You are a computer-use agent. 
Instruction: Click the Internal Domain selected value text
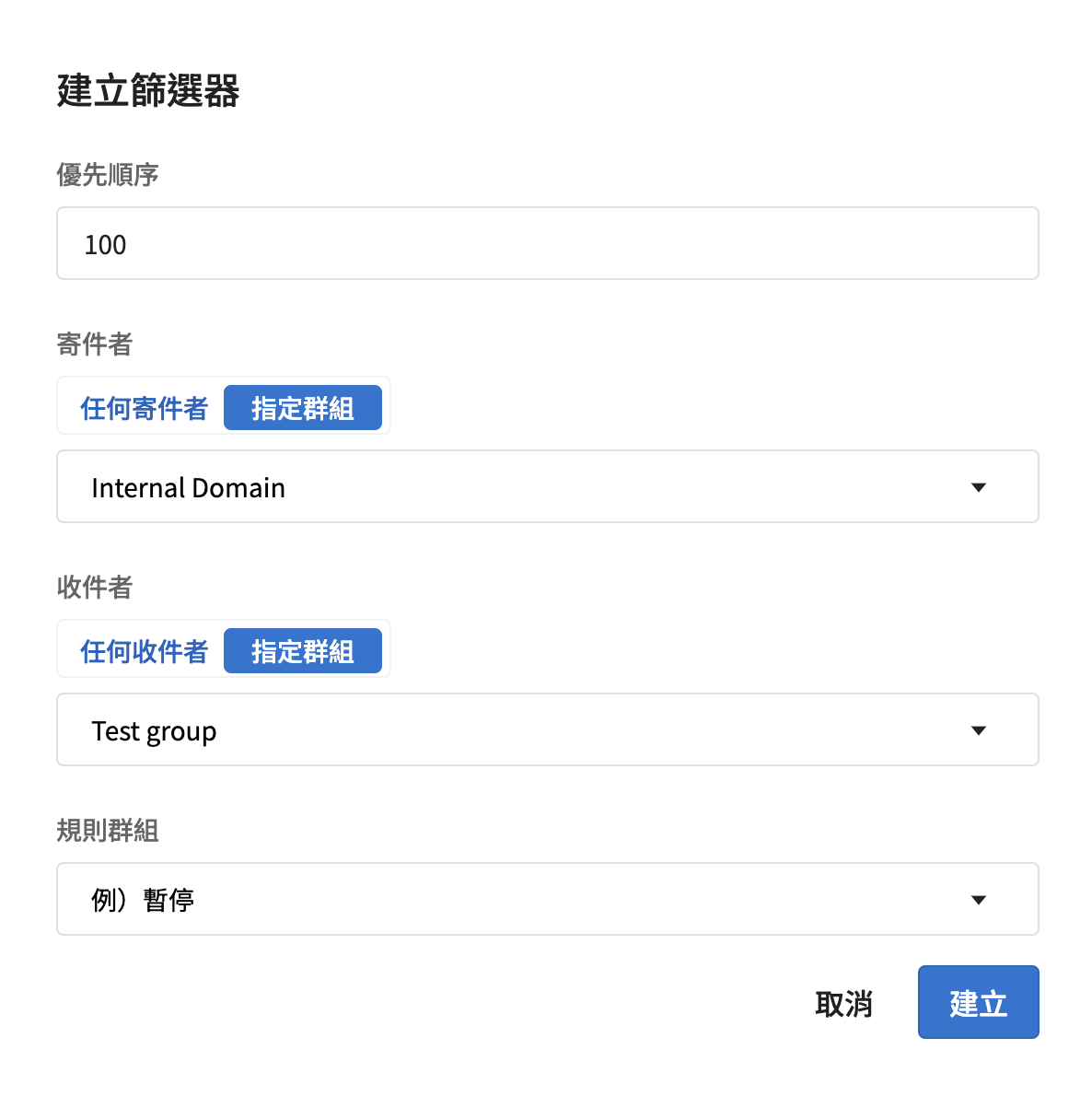point(189,488)
